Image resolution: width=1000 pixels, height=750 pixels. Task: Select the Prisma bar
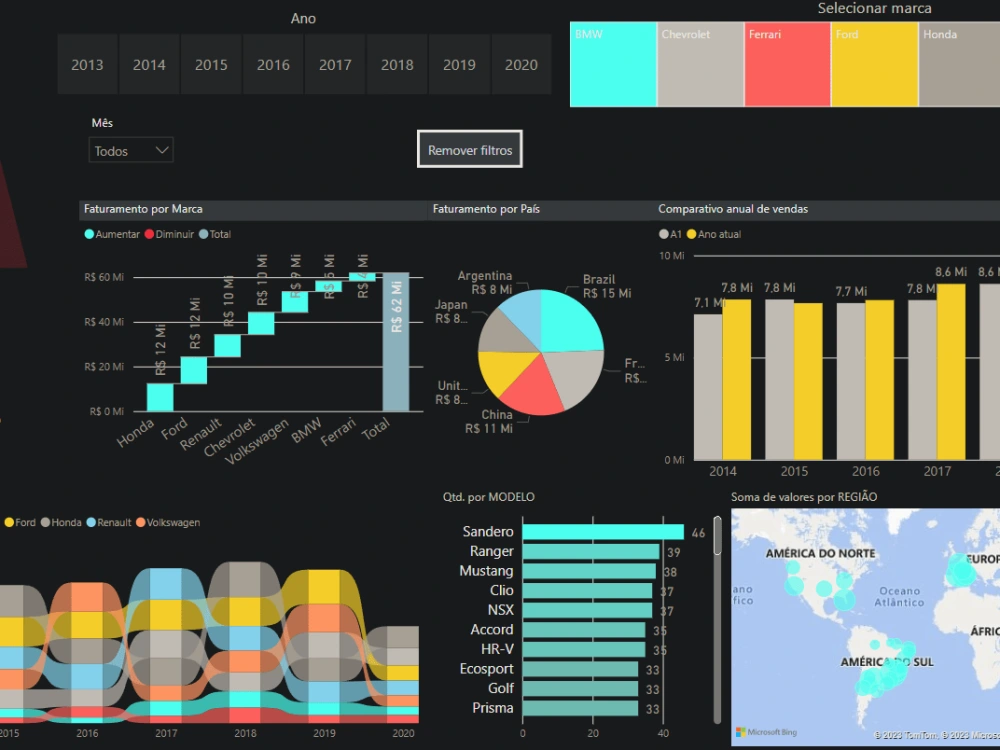(x=580, y=708)
